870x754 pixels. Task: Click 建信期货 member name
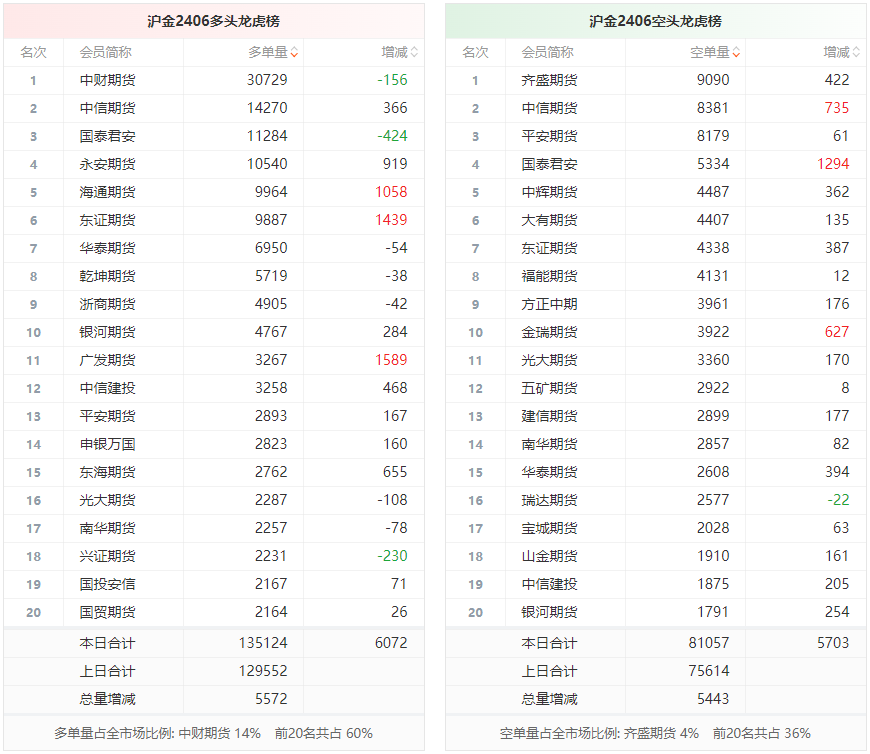(549, 416)
